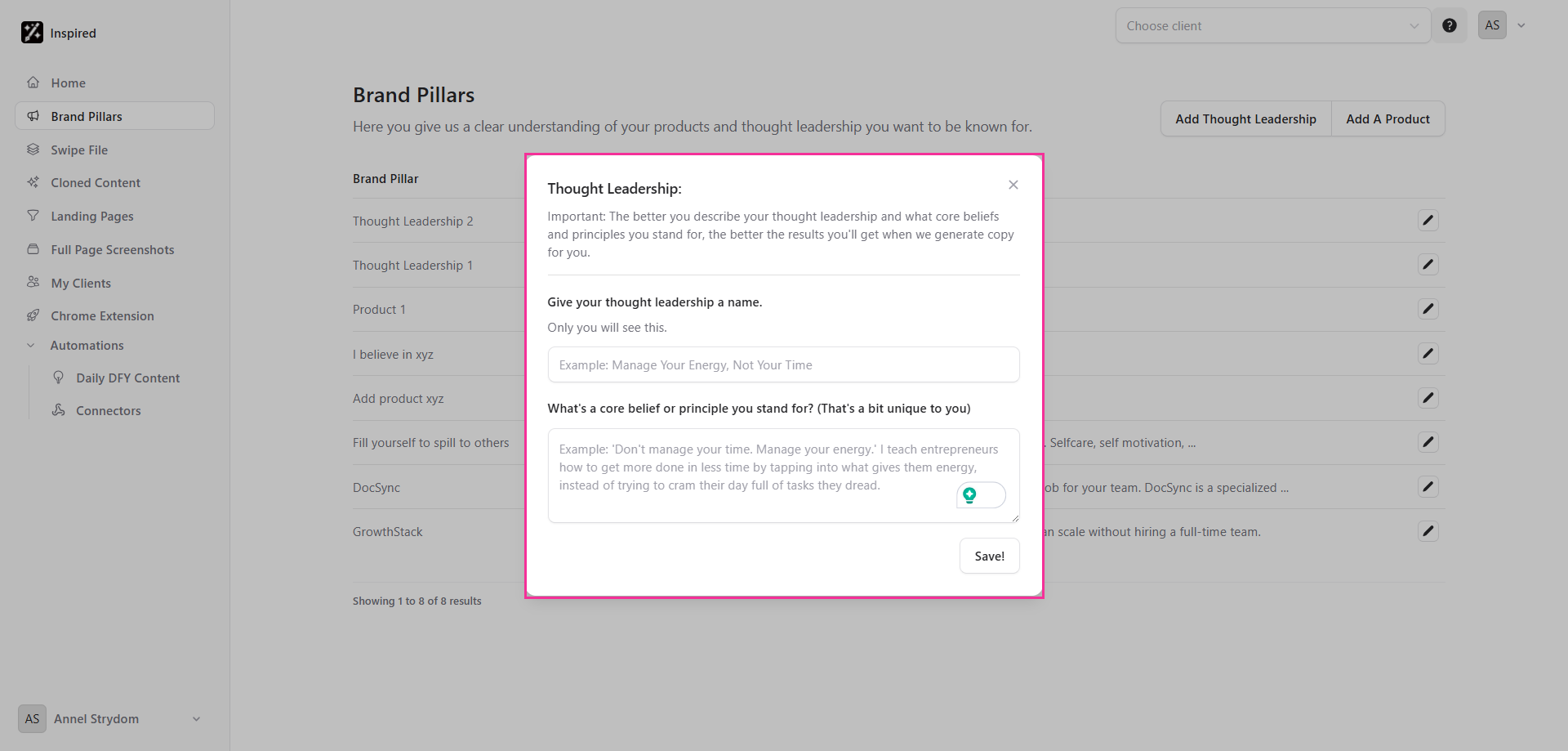1568x751 pixels.
Task: Click the AS avatar in top bar
Action: tap(1492, 25)
